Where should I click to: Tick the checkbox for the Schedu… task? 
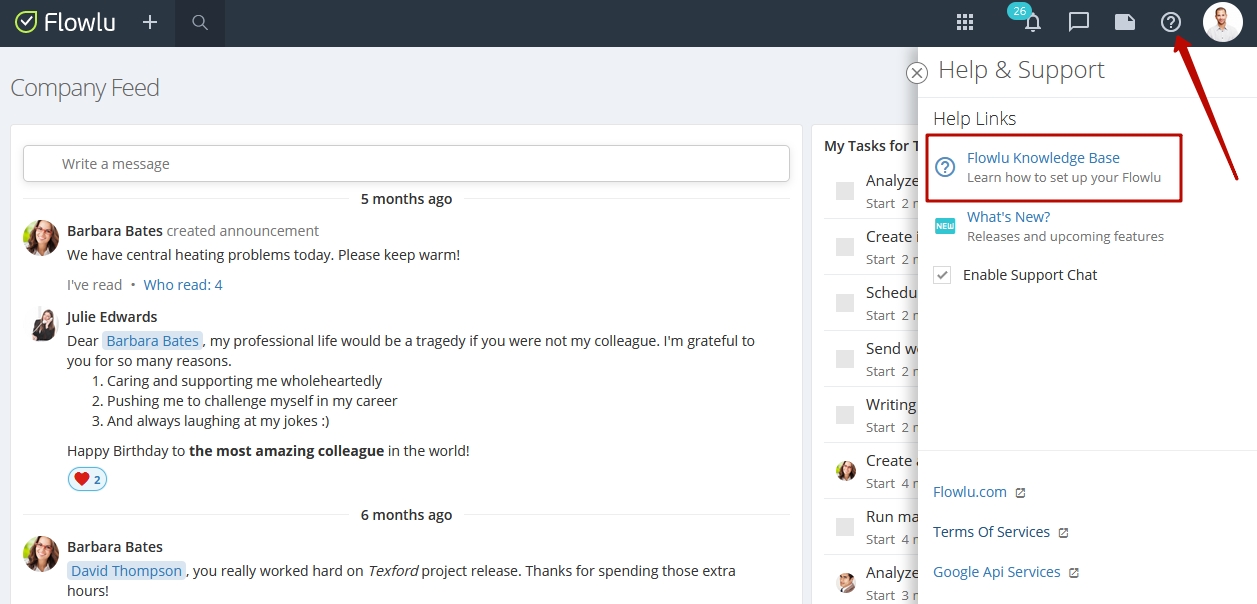click(845, 302)
